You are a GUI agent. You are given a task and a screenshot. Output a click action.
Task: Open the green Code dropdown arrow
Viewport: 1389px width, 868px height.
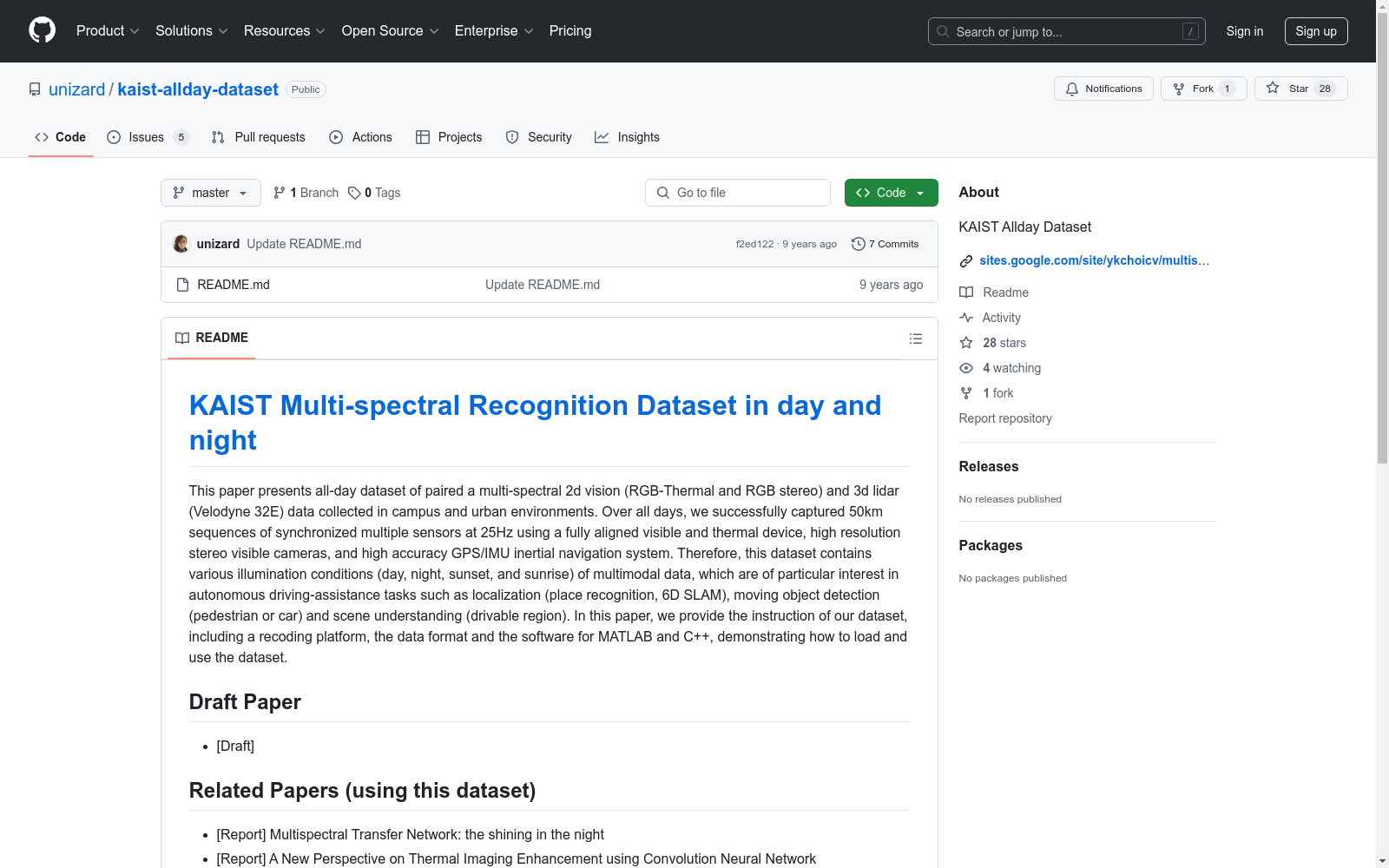(x=918, y=193)
